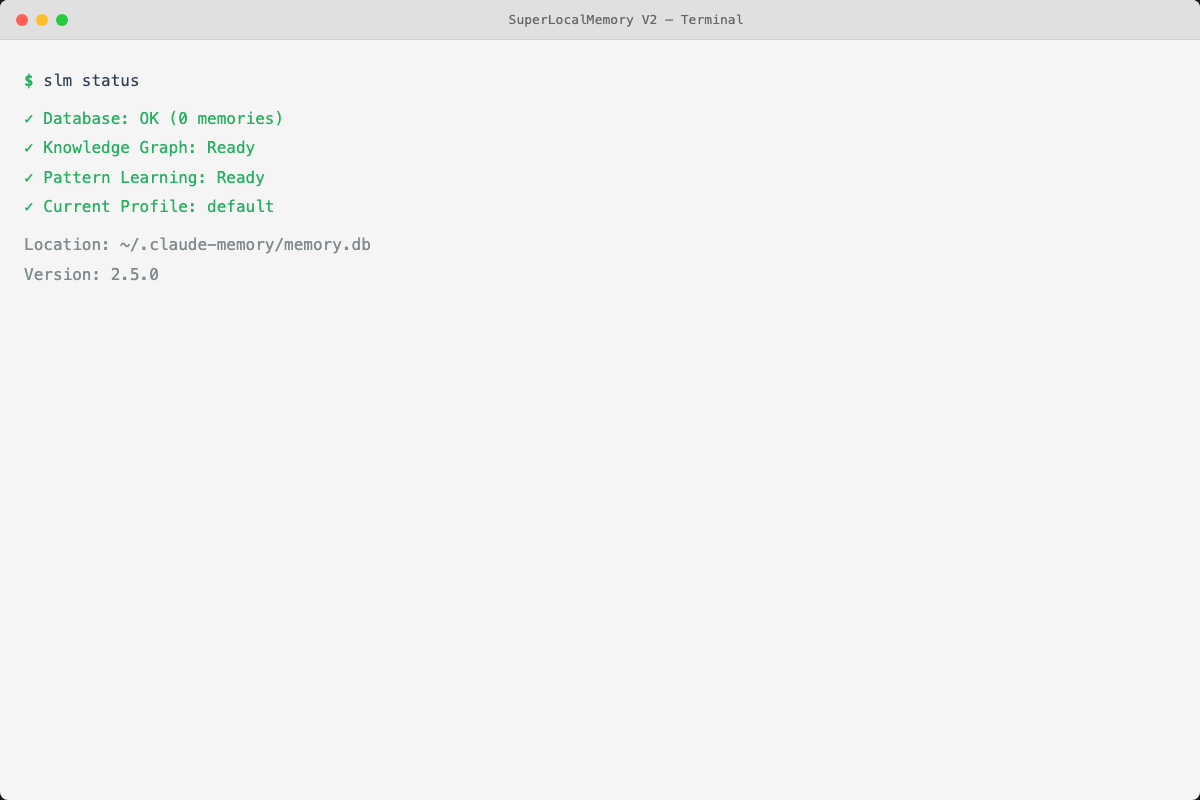Click the checkmark beside Knowledge Graph

(27, 147)
